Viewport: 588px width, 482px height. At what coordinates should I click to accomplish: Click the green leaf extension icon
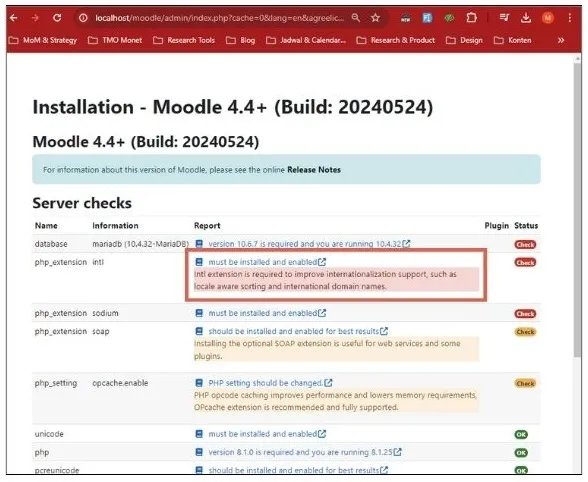click(449, 18)
